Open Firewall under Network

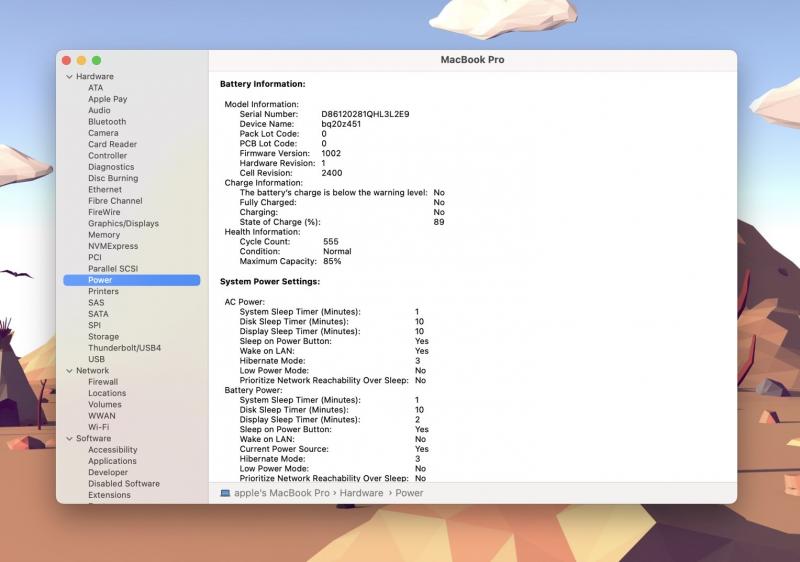pyautogui.click(x=103, y=382)
